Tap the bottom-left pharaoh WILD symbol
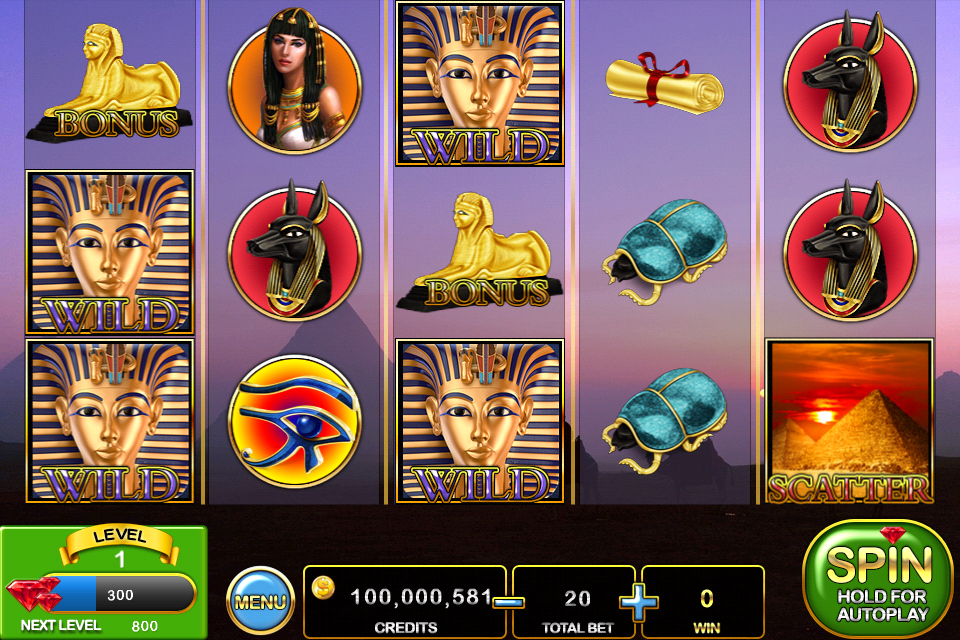 [110, 421]
